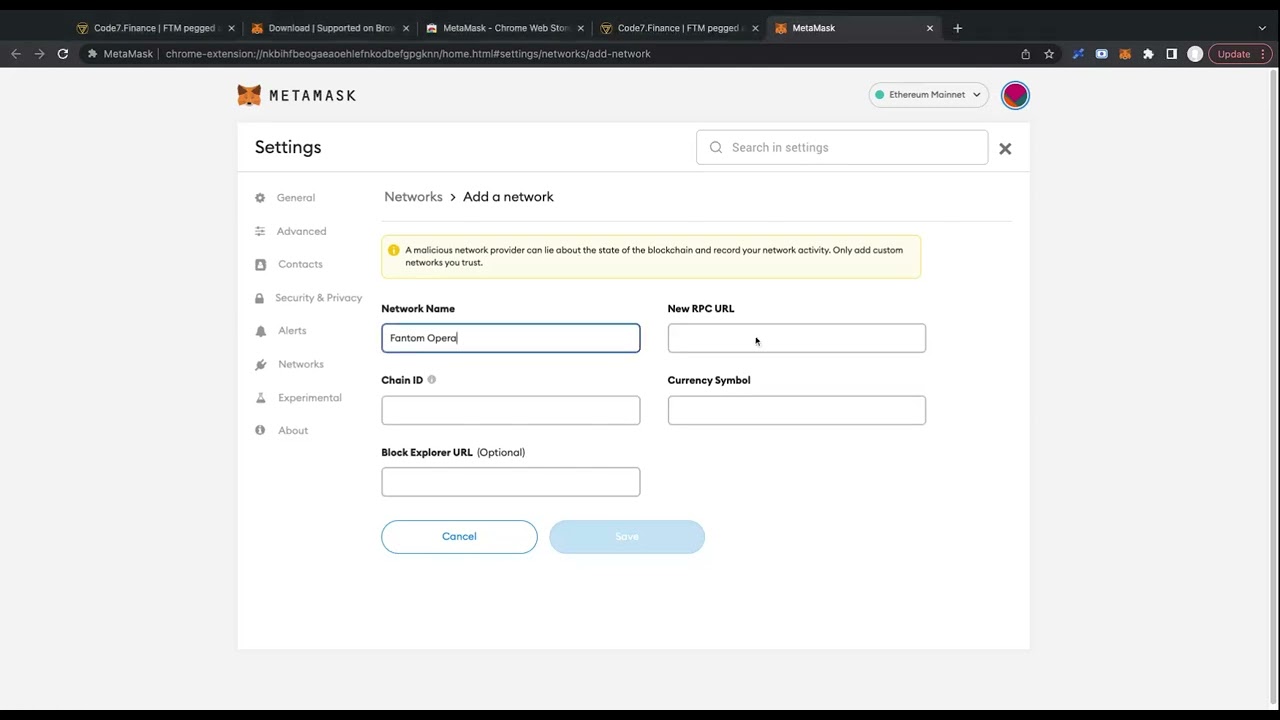Click the Advanced sliders icon
This screenshot has height=720, width=1280.
260,231
